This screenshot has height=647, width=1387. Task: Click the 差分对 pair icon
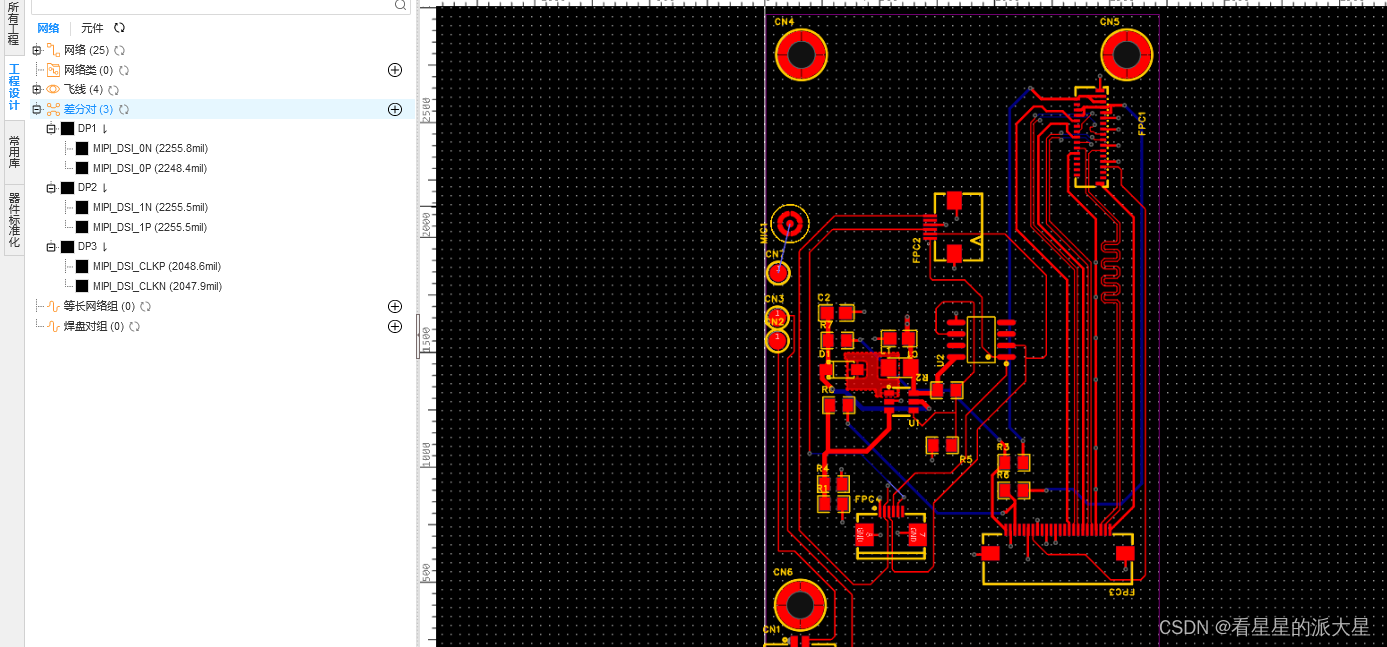point(53,109)
